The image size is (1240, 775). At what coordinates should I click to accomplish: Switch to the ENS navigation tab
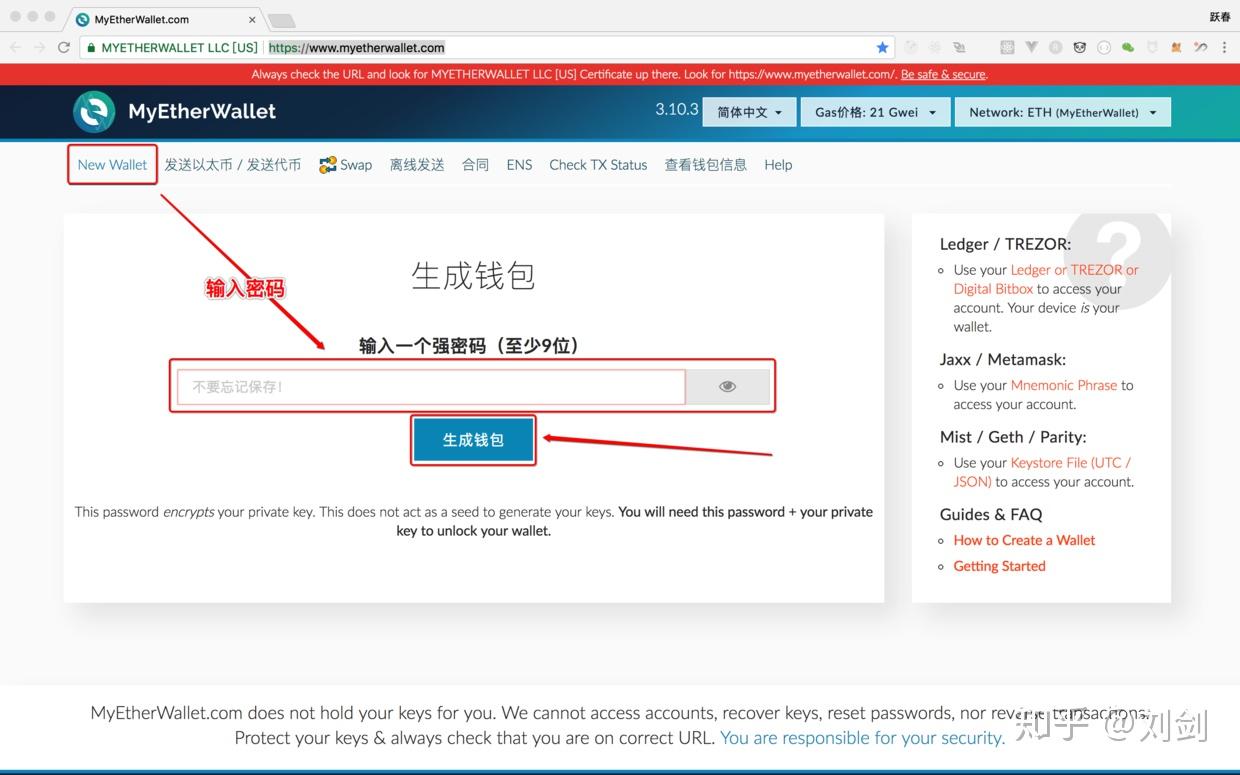coord(519,164)
